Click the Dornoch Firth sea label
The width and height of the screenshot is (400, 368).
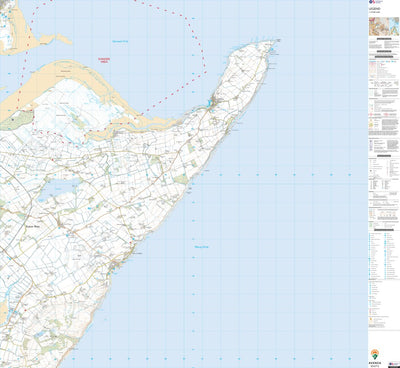120,41
